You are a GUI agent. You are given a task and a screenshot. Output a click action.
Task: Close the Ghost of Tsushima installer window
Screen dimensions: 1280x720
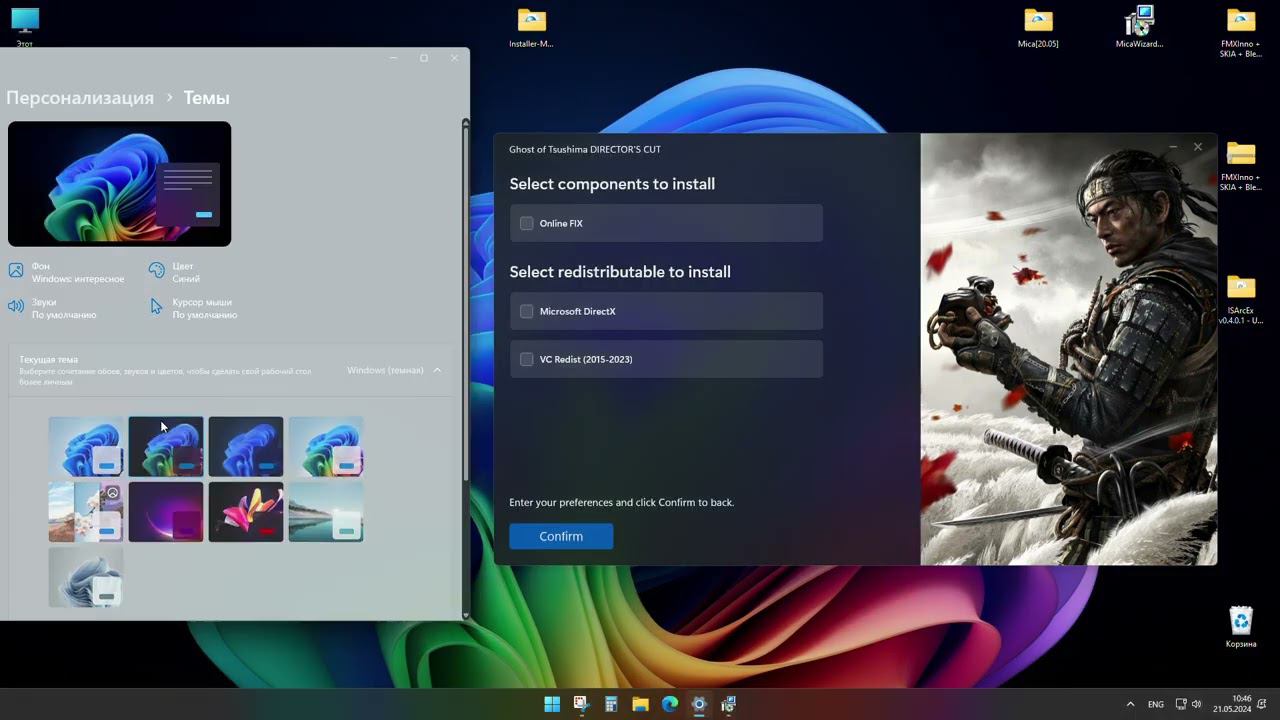[1198, 147]
